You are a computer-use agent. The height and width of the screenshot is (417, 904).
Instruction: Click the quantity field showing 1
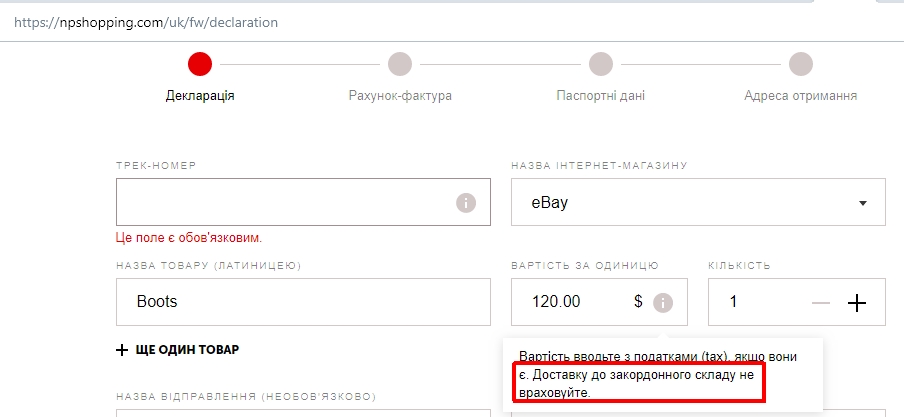click(755, 302)
